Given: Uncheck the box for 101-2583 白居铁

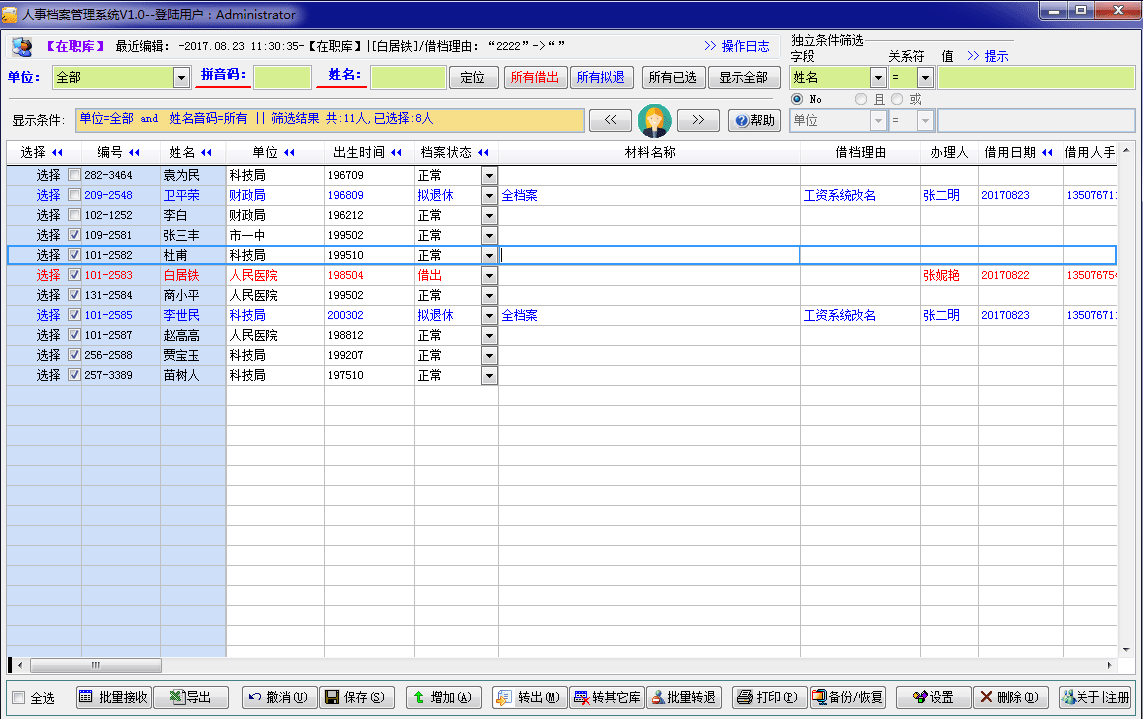Looking at the screenshot, I should tap(74, 275).
